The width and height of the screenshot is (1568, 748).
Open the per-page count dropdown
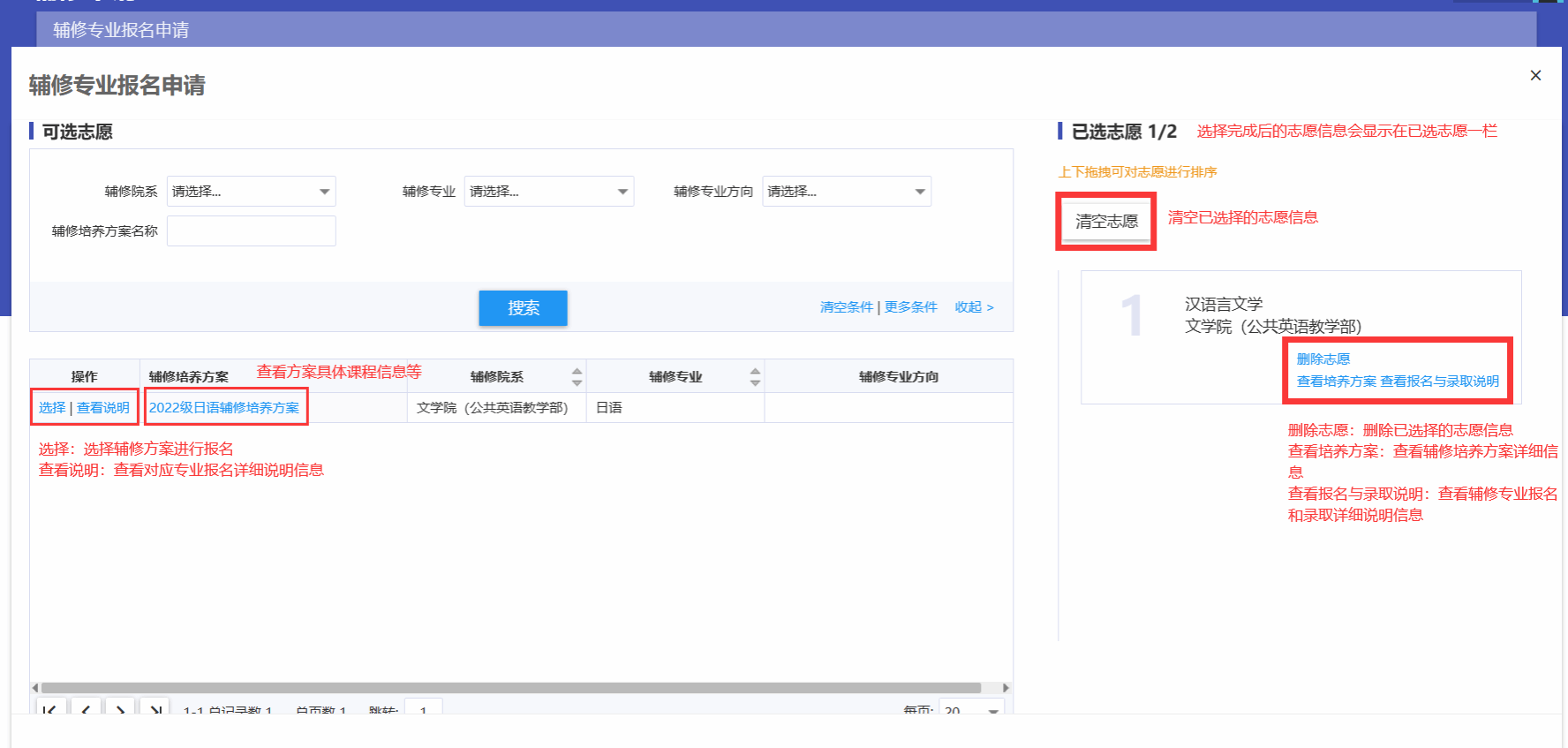[972, 709]
